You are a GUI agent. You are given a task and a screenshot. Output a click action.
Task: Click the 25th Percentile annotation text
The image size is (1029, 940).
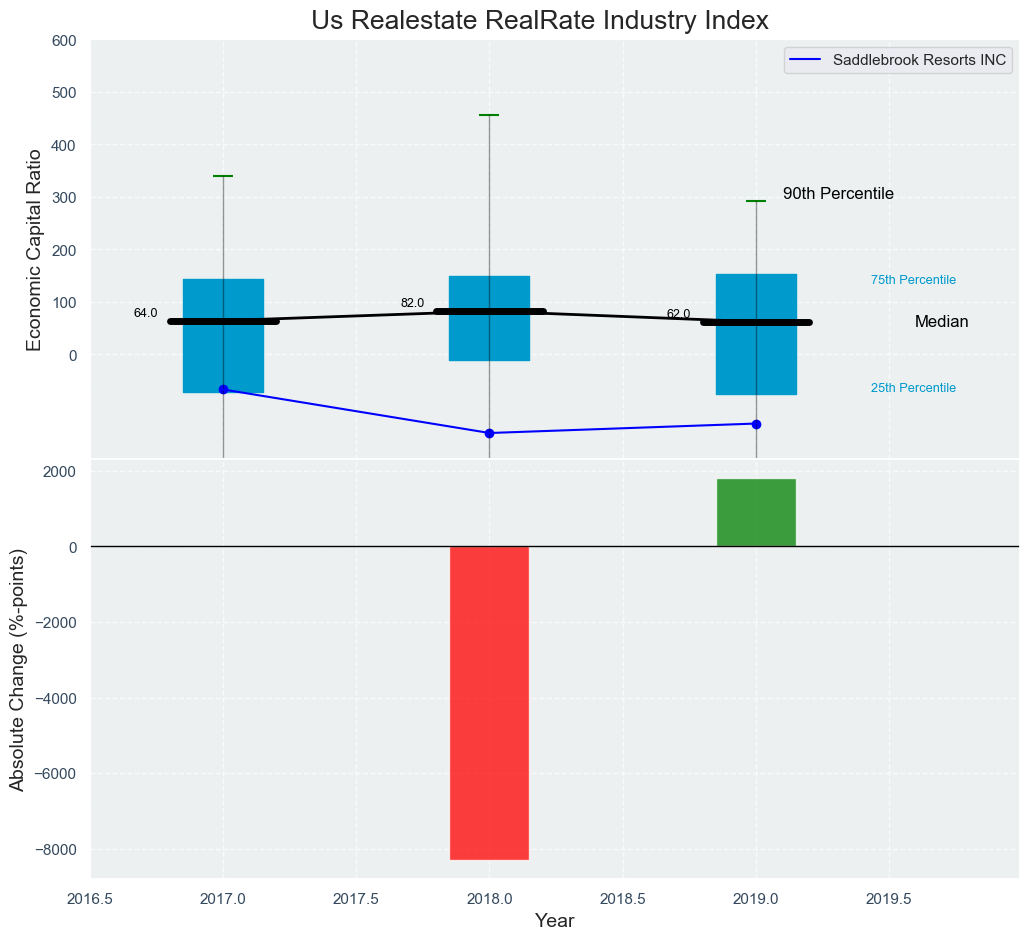point(913,388)
